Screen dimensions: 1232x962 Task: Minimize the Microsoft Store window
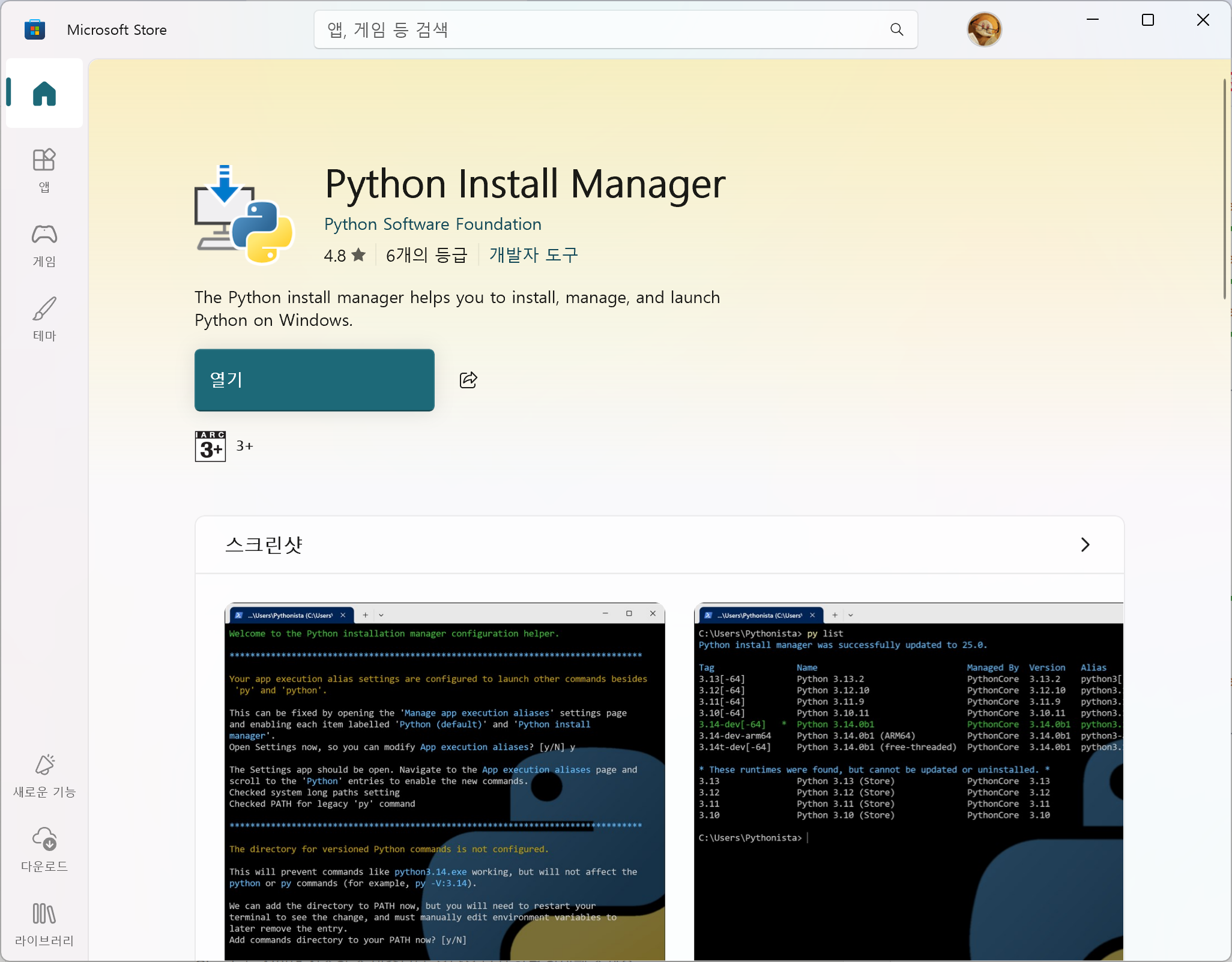[x=1093, y=20]
